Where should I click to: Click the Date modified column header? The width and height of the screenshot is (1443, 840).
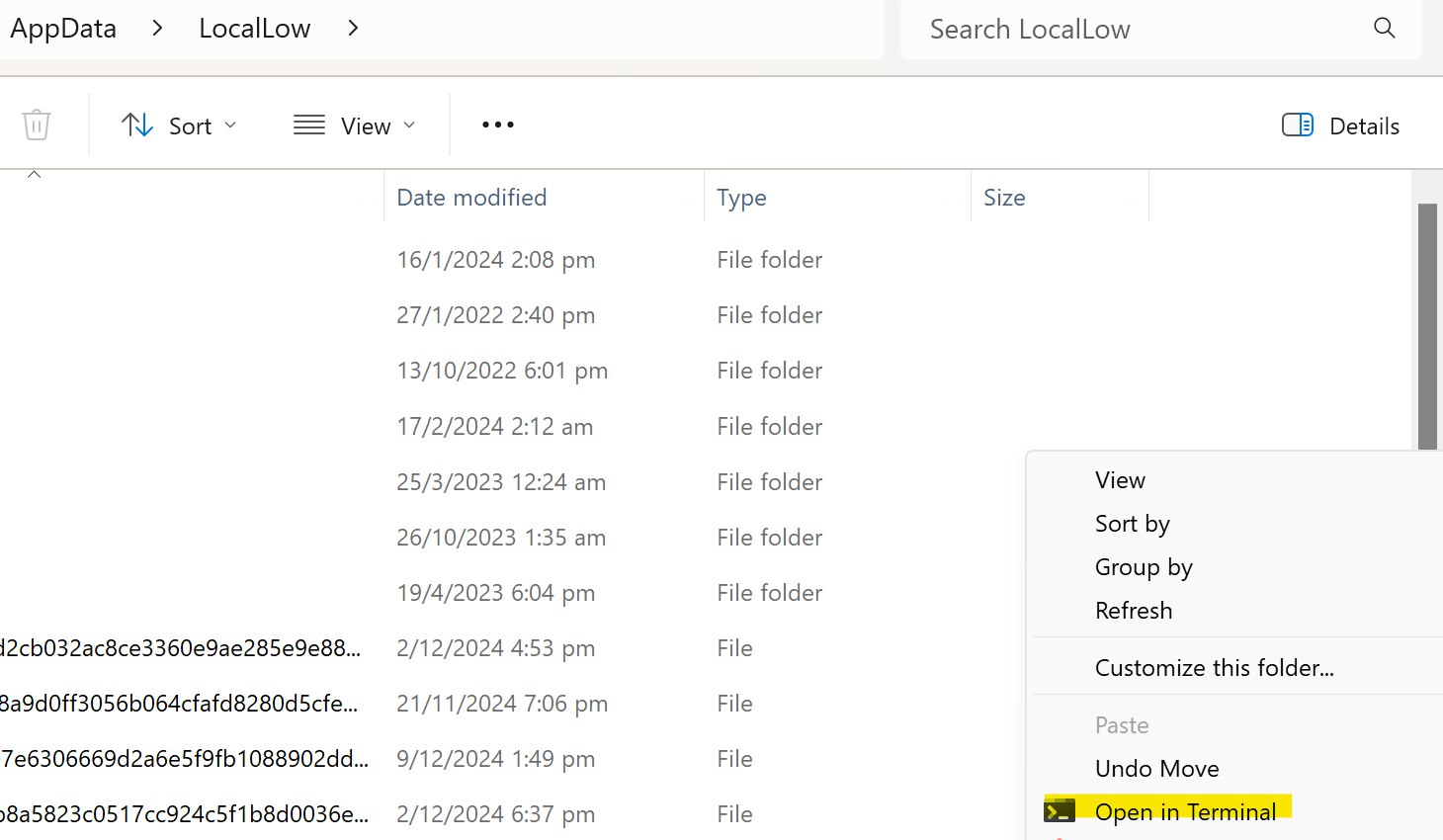pos(471,198)
